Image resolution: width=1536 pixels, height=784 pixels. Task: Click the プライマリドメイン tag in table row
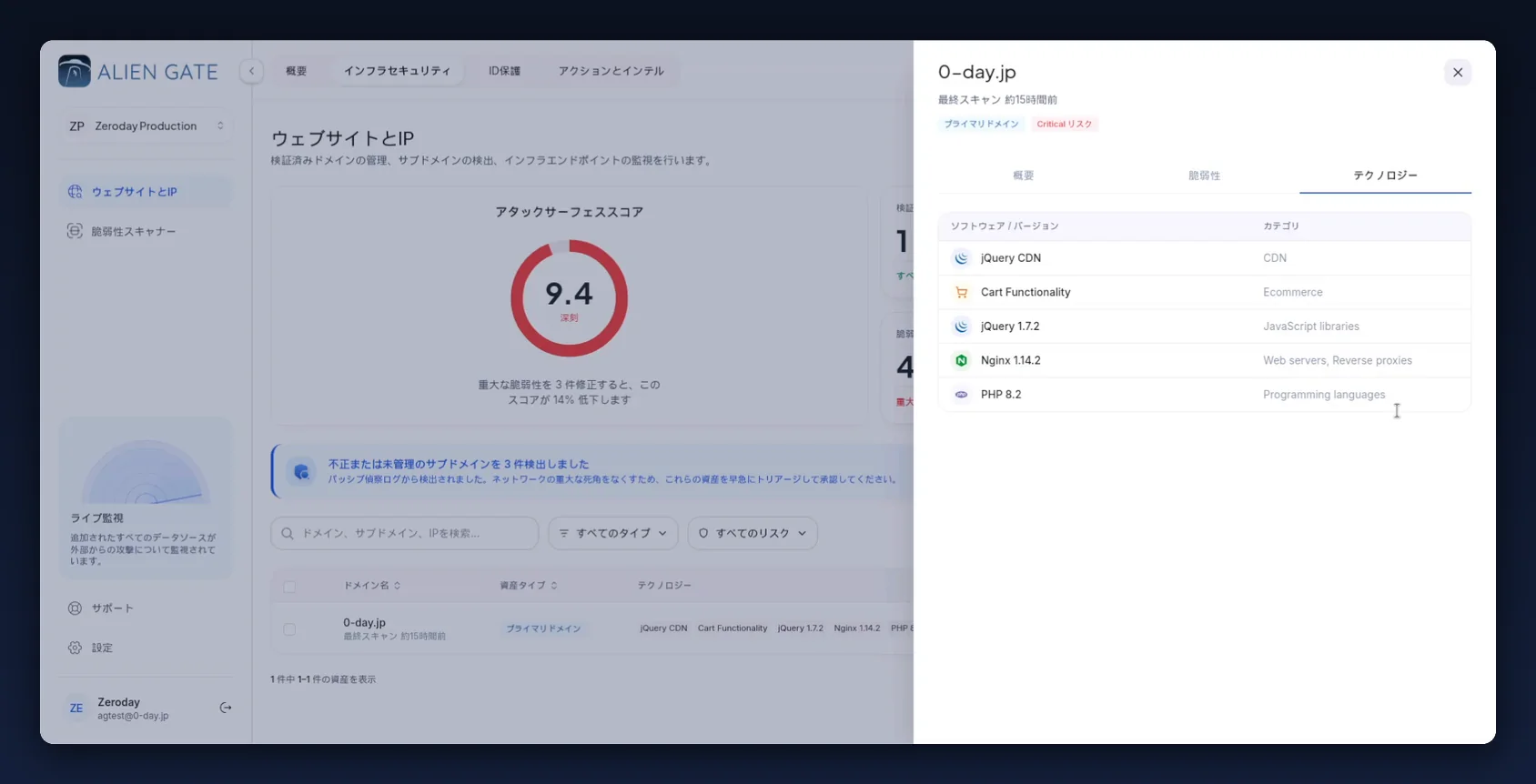[543, 628]
